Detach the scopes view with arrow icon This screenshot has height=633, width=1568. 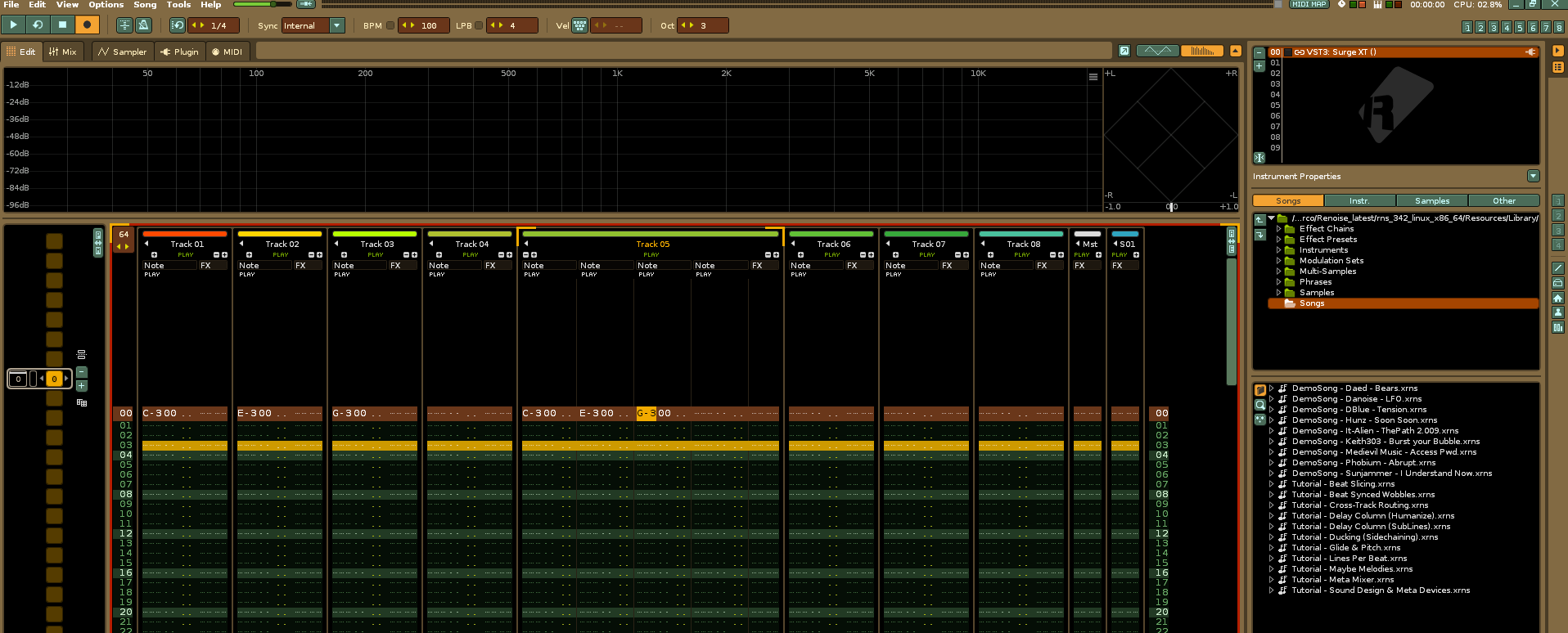point(1124,51)
